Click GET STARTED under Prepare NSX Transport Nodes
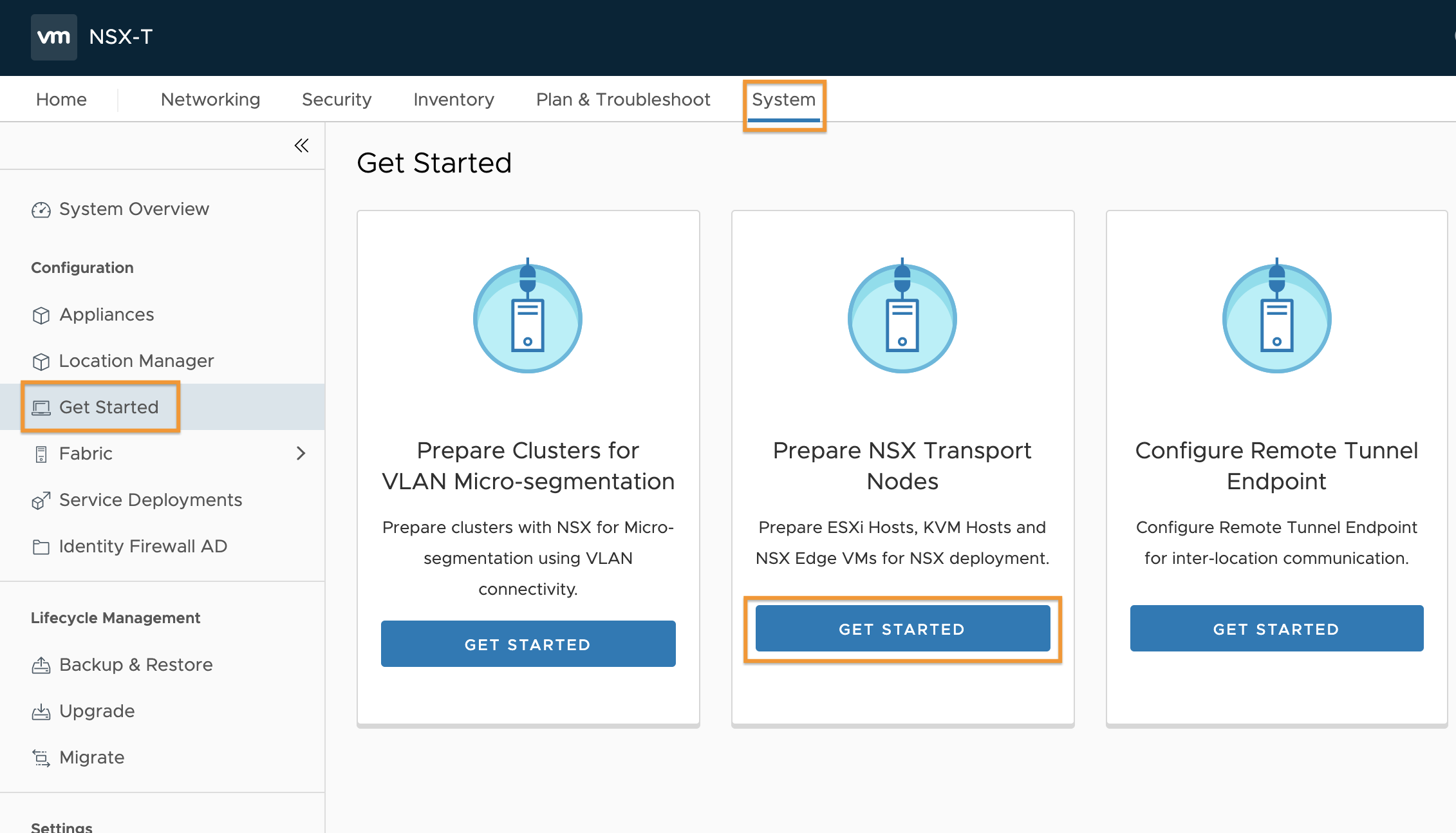The height and width of the screenshot is (833, 1456). (x=902, y=629)
